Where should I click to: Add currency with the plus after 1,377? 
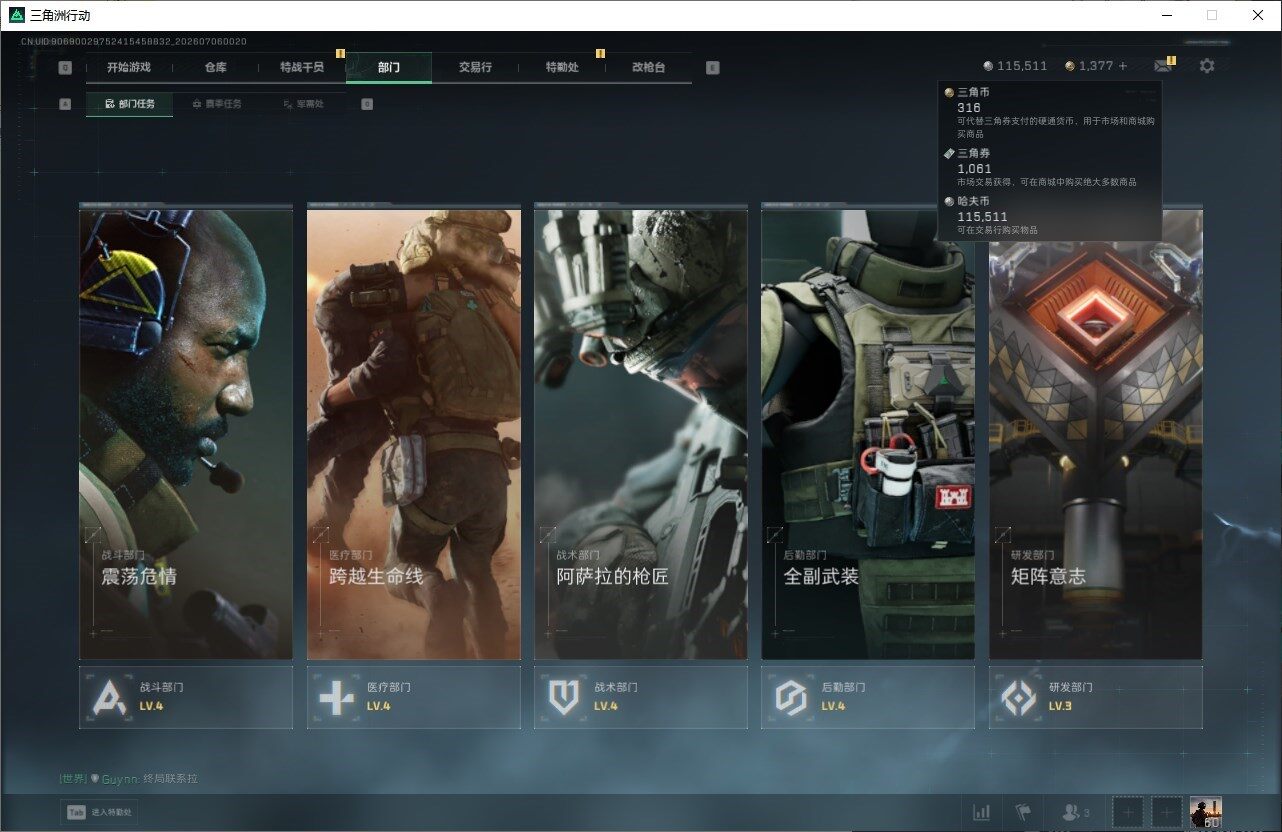tap(1123, 66)
